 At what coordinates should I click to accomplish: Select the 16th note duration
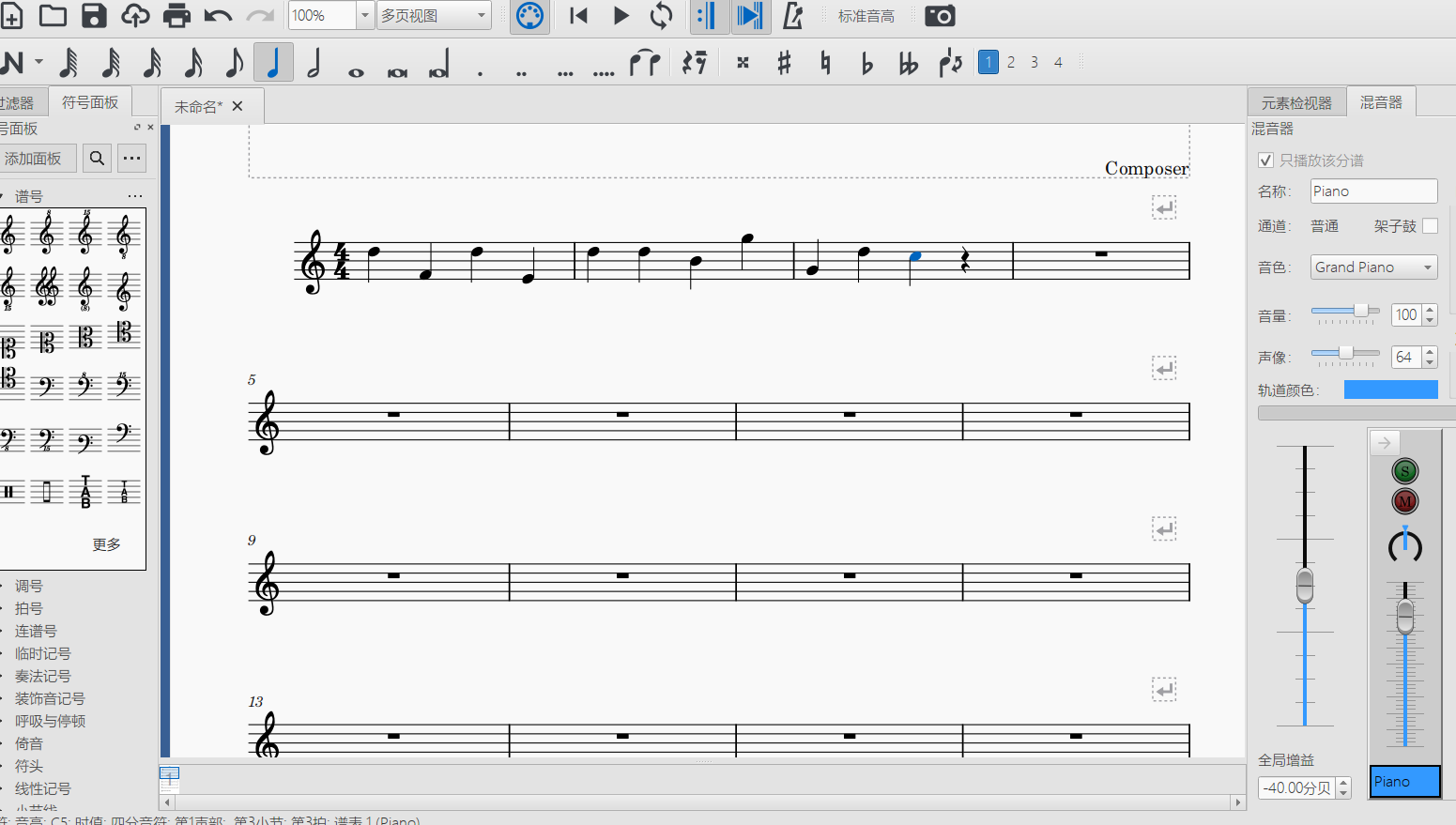click(193, 63)
